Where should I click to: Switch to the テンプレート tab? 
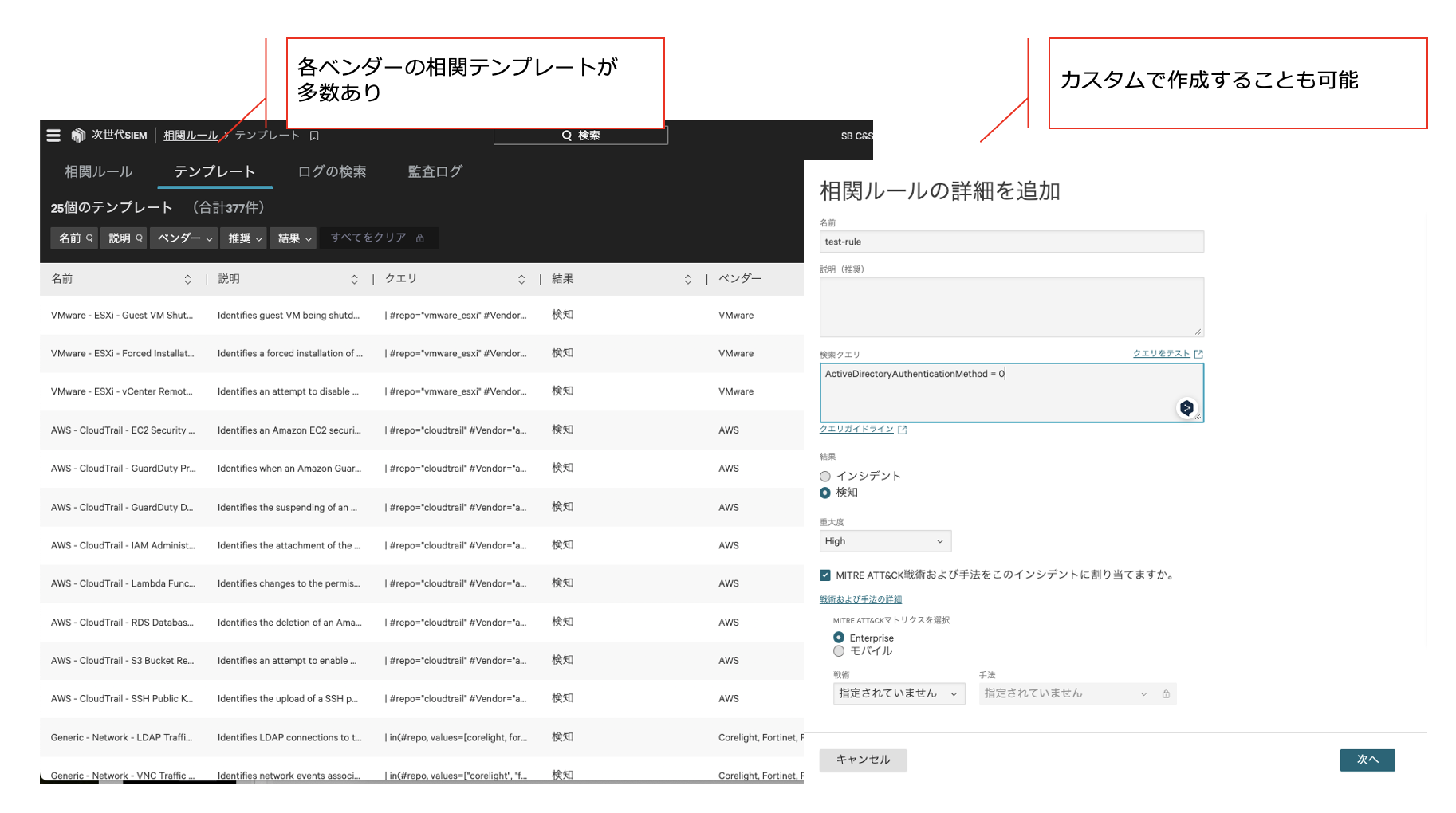(214, 172)
